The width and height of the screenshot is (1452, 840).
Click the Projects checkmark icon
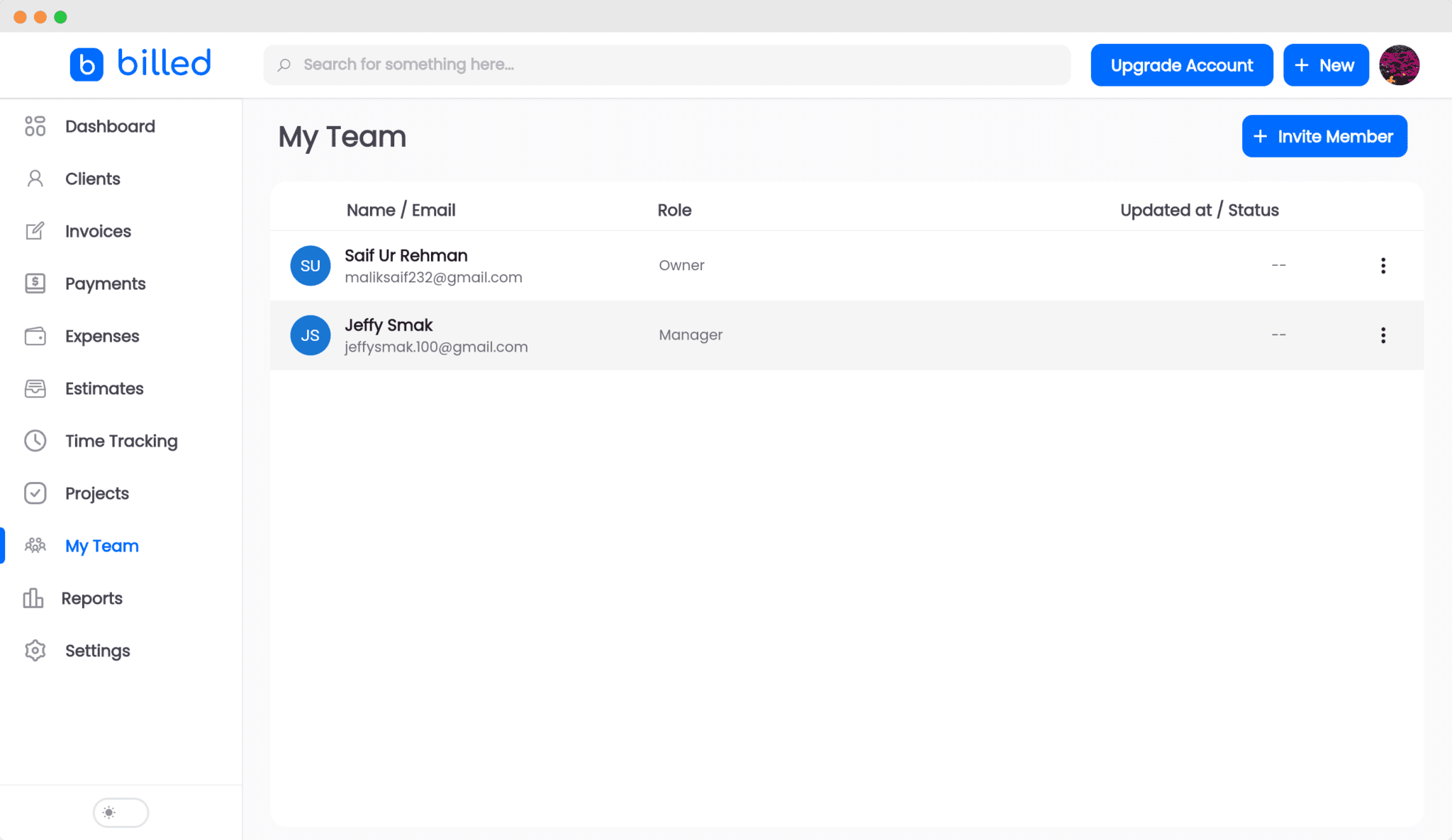(35, 493)
